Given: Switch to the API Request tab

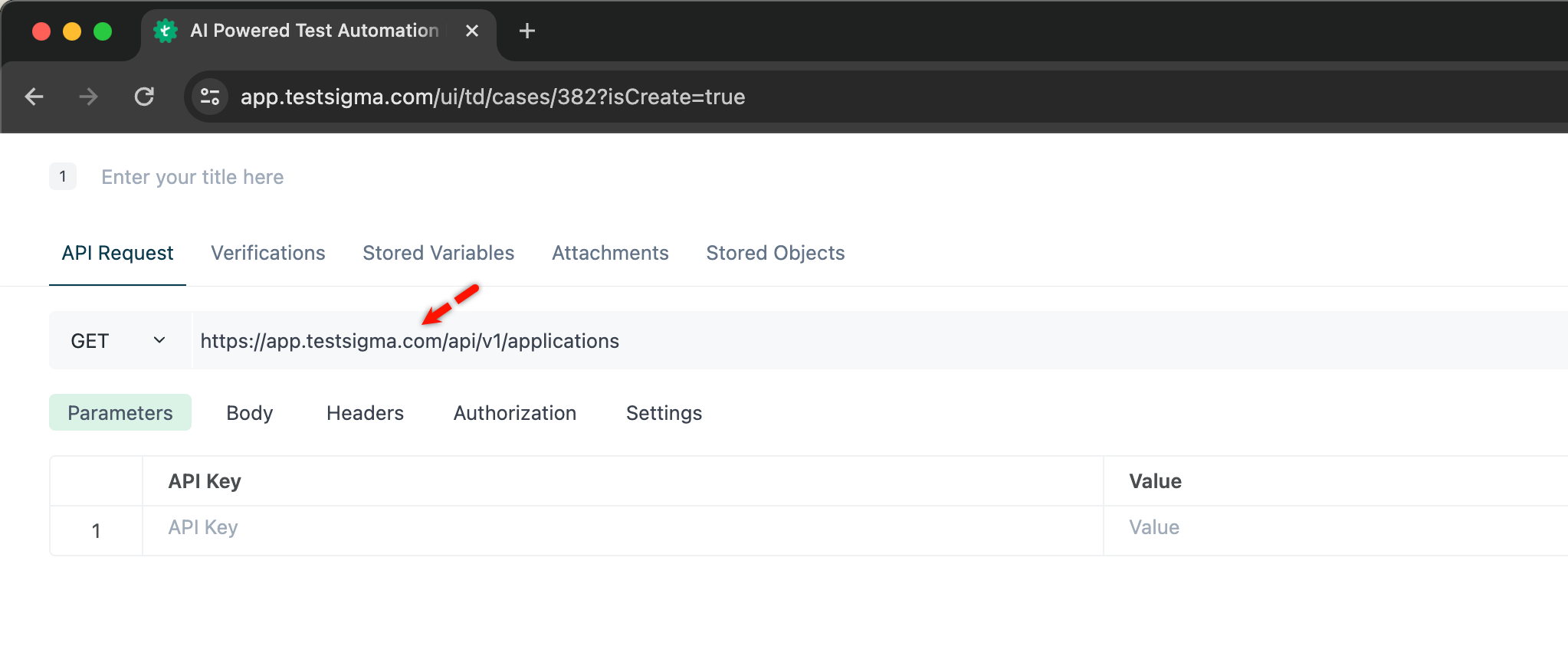Looking at the screenshot, I should click(117, 253).
